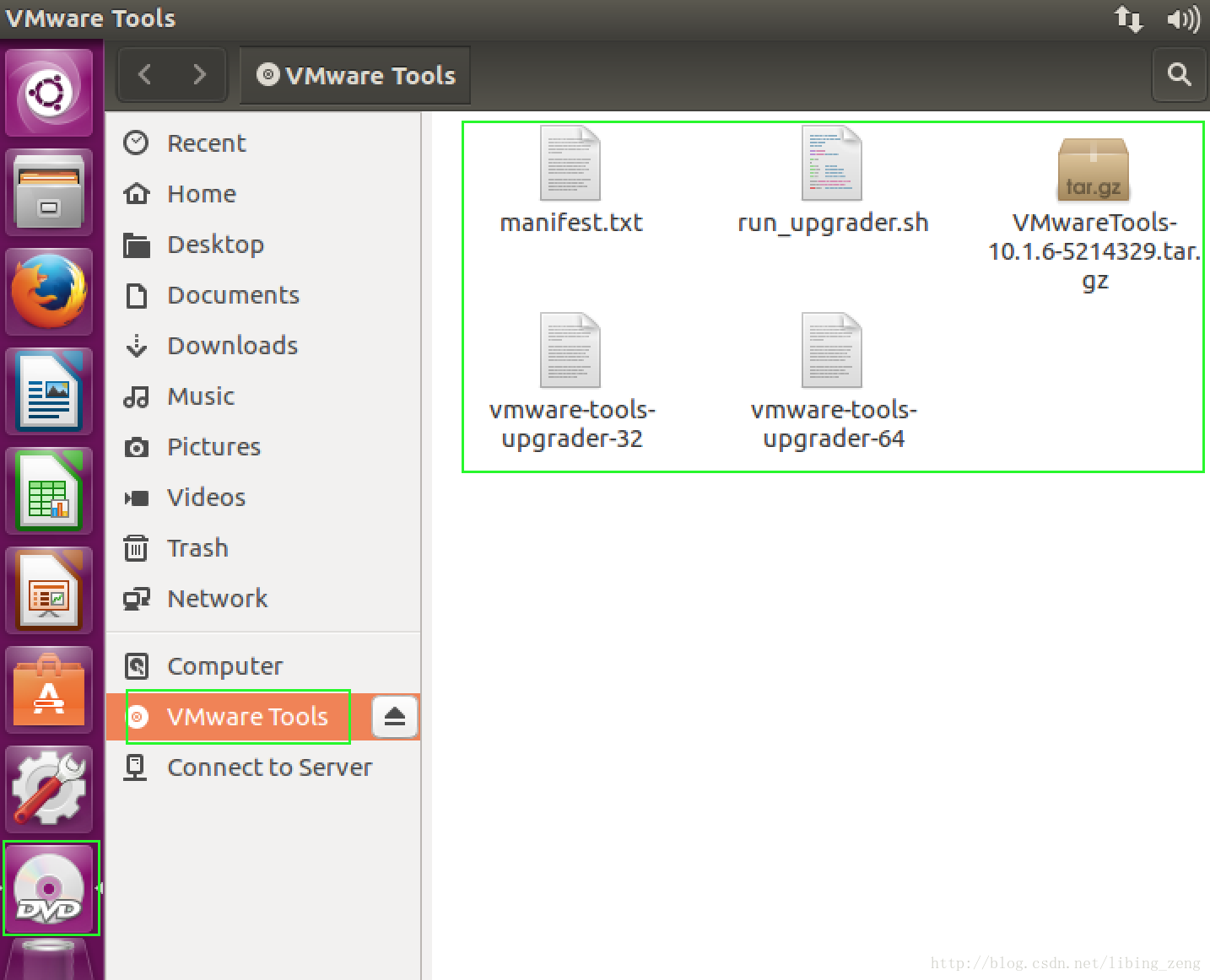Launch LibreOffice Impress from the dock
The height and width of the screenshot is (980, 1210).
pyautogui.click(x=49, y=590)
